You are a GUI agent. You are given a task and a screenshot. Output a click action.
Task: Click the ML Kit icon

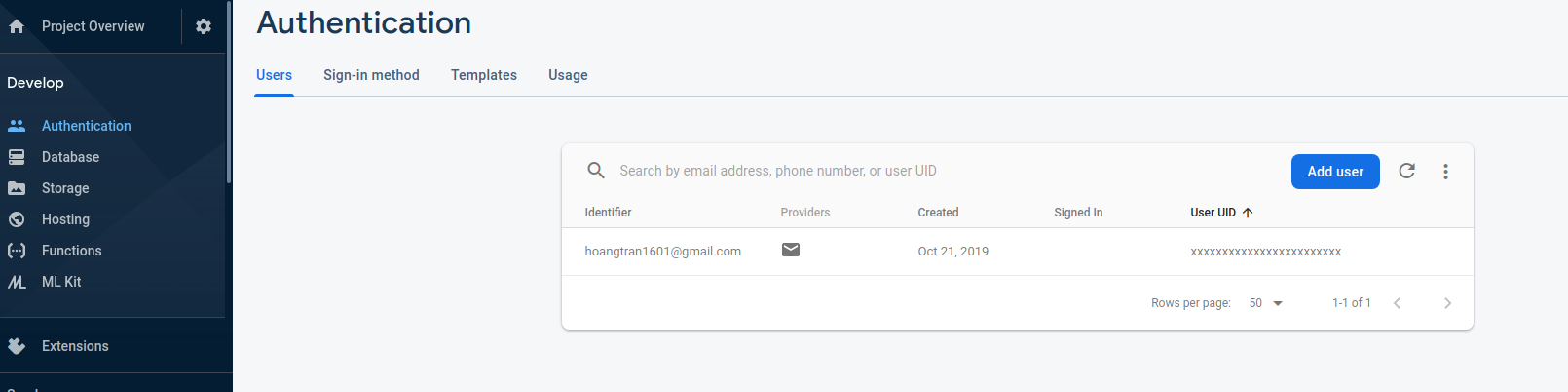pos(17,282)
